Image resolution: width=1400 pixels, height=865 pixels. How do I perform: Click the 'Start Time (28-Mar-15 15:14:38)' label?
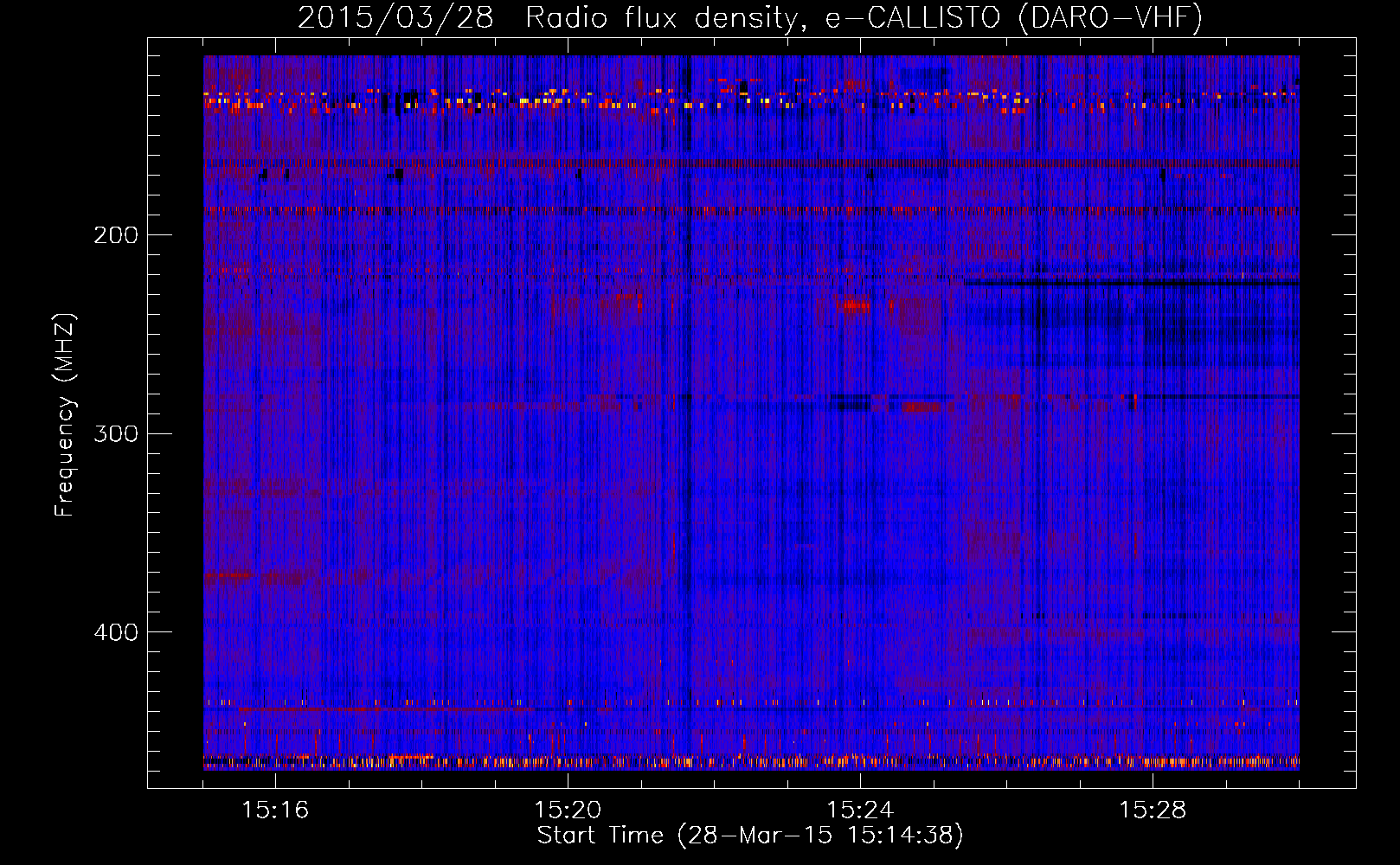pos(750,836)
